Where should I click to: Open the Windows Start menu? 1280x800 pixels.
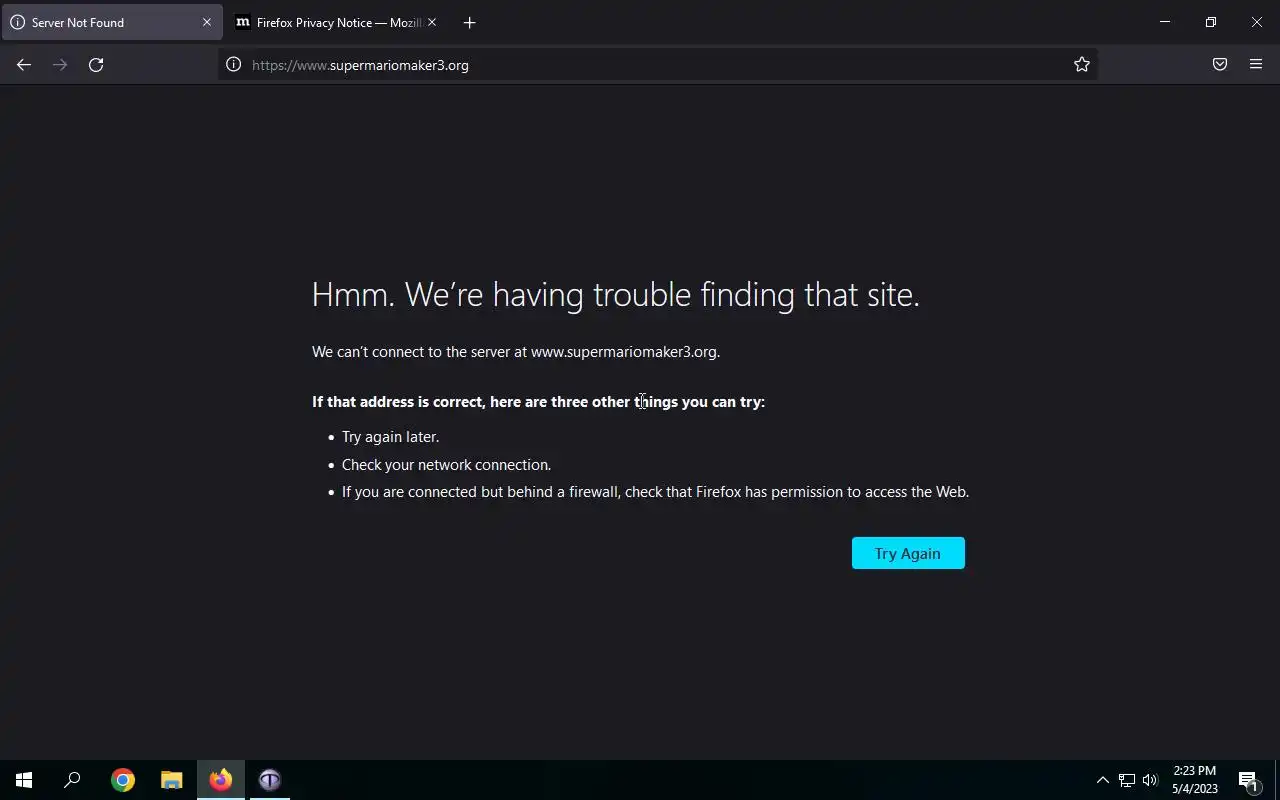(x=24, y=780)
